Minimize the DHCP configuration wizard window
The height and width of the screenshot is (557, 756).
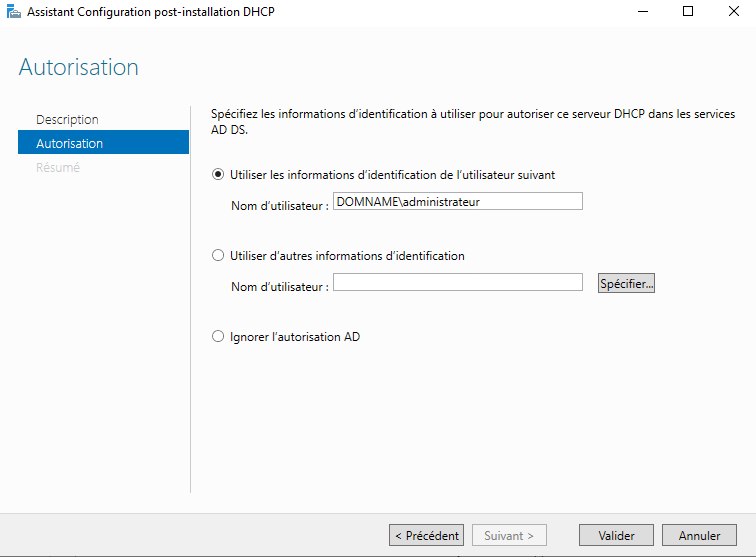(x=641, y=12)
